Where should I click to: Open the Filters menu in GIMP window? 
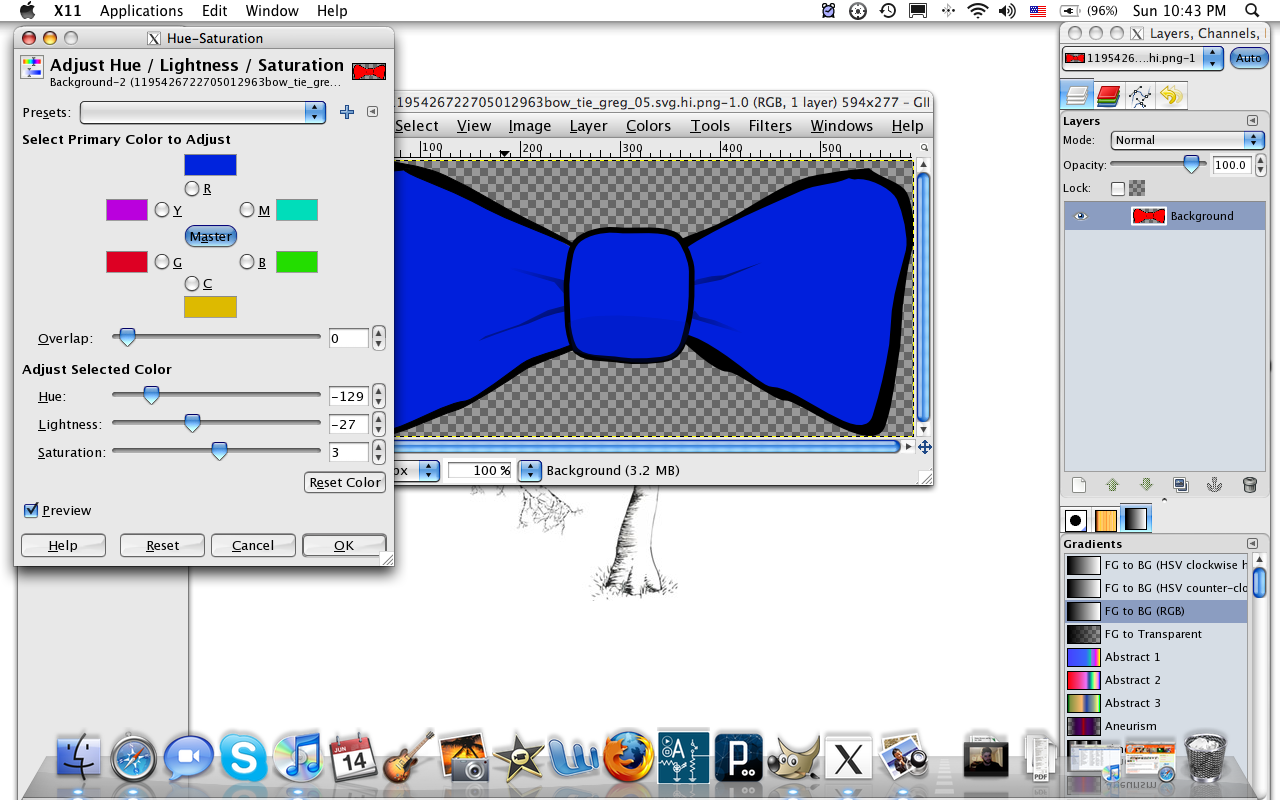pyautogui.click(x=770, y=126)
